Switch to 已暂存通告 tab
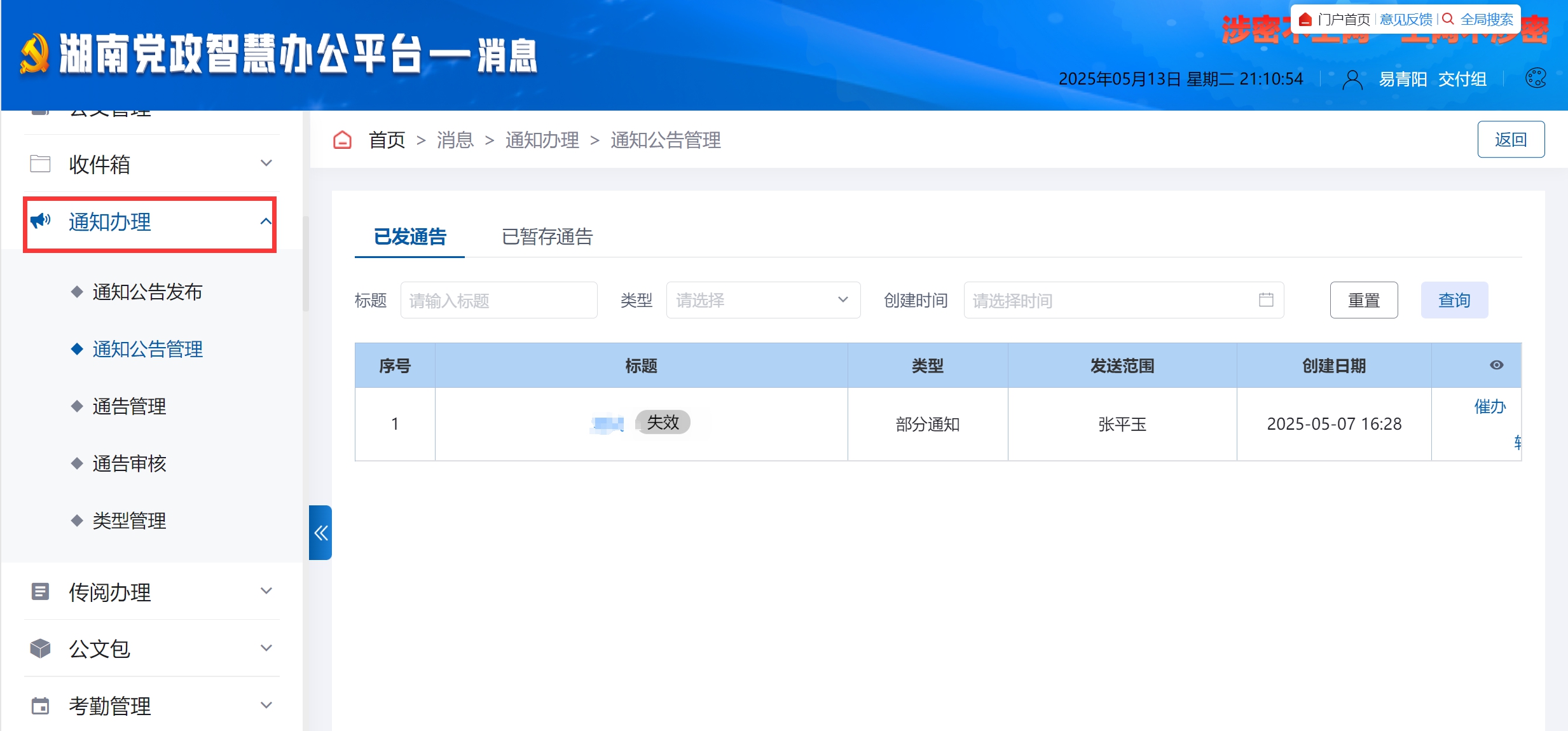Image resolution: width=1568 pixels, height=731 pixels. pos(547,236)
